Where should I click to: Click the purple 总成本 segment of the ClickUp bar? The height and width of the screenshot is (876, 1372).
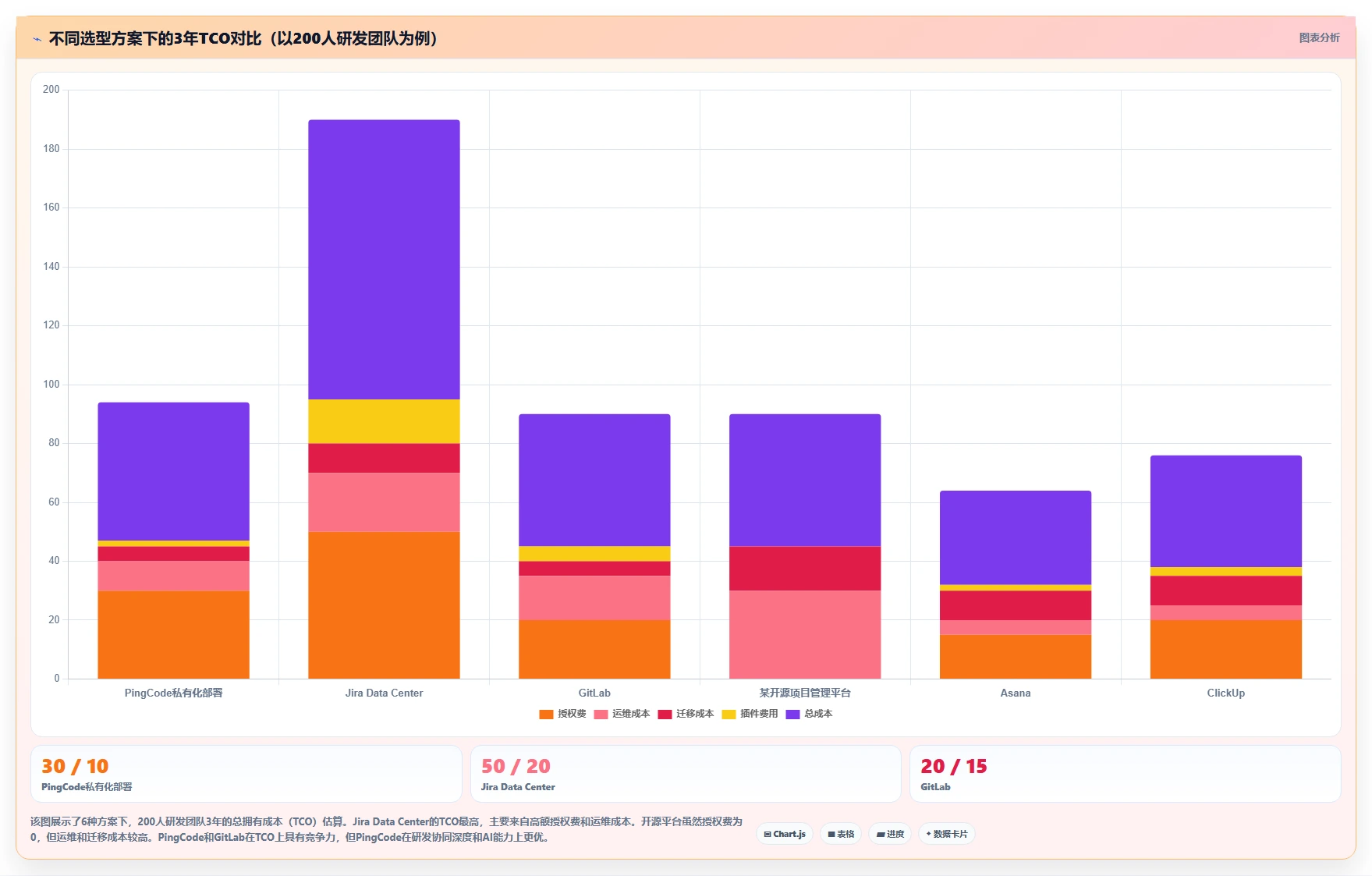(1226, 511)
